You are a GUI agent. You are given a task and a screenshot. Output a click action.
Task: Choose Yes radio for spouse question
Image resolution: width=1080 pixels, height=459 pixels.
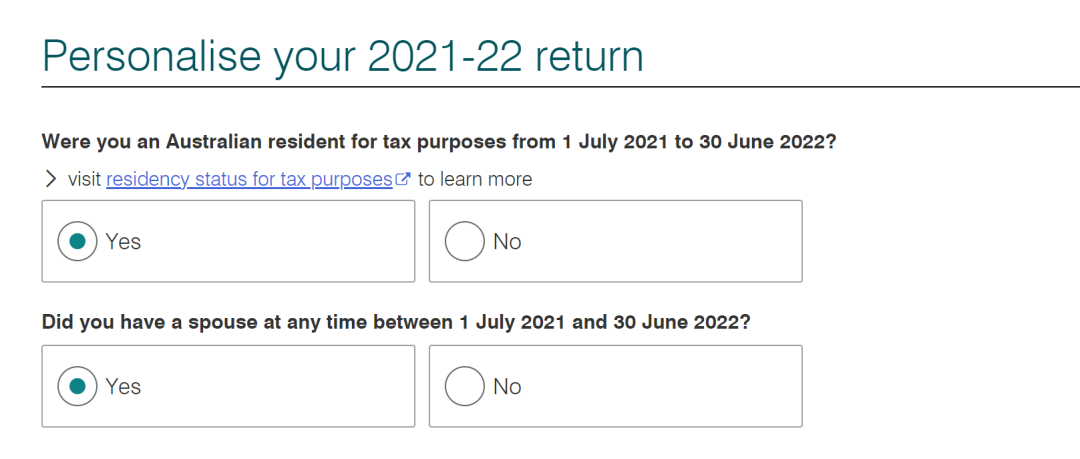point(77,386)
